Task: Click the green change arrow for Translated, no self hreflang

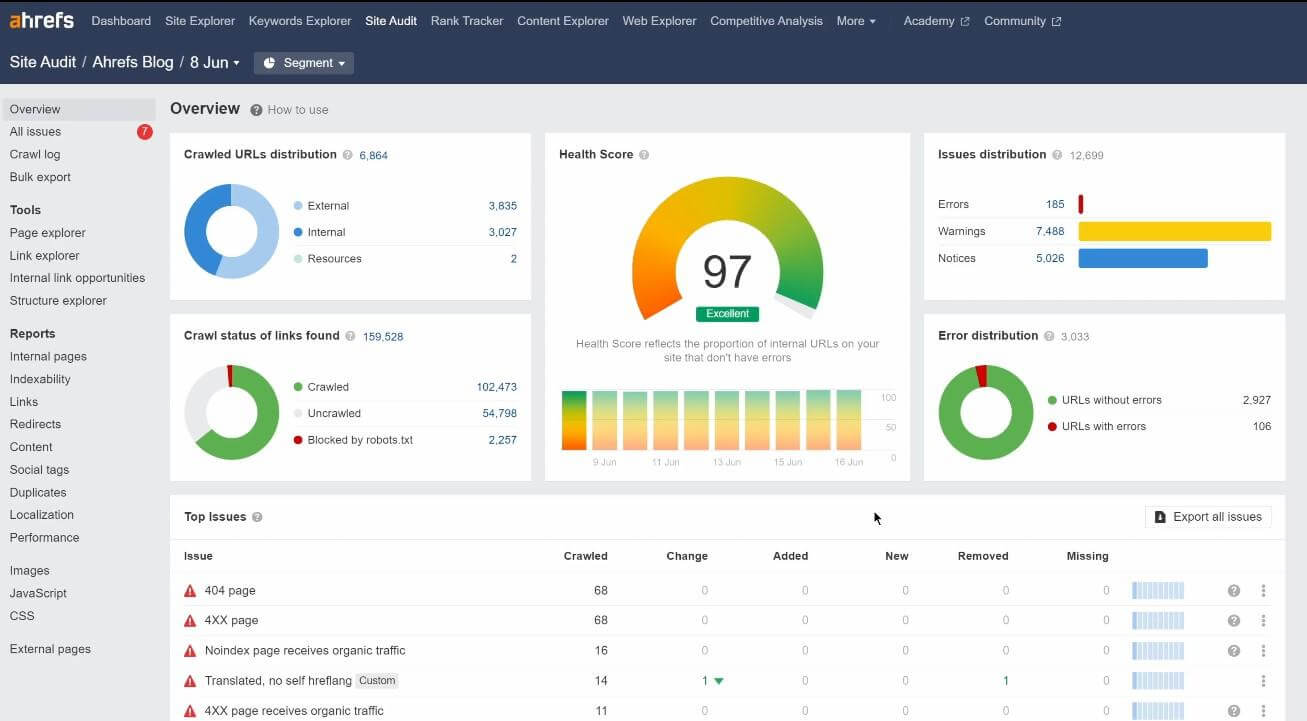Action: pos(719,681)
